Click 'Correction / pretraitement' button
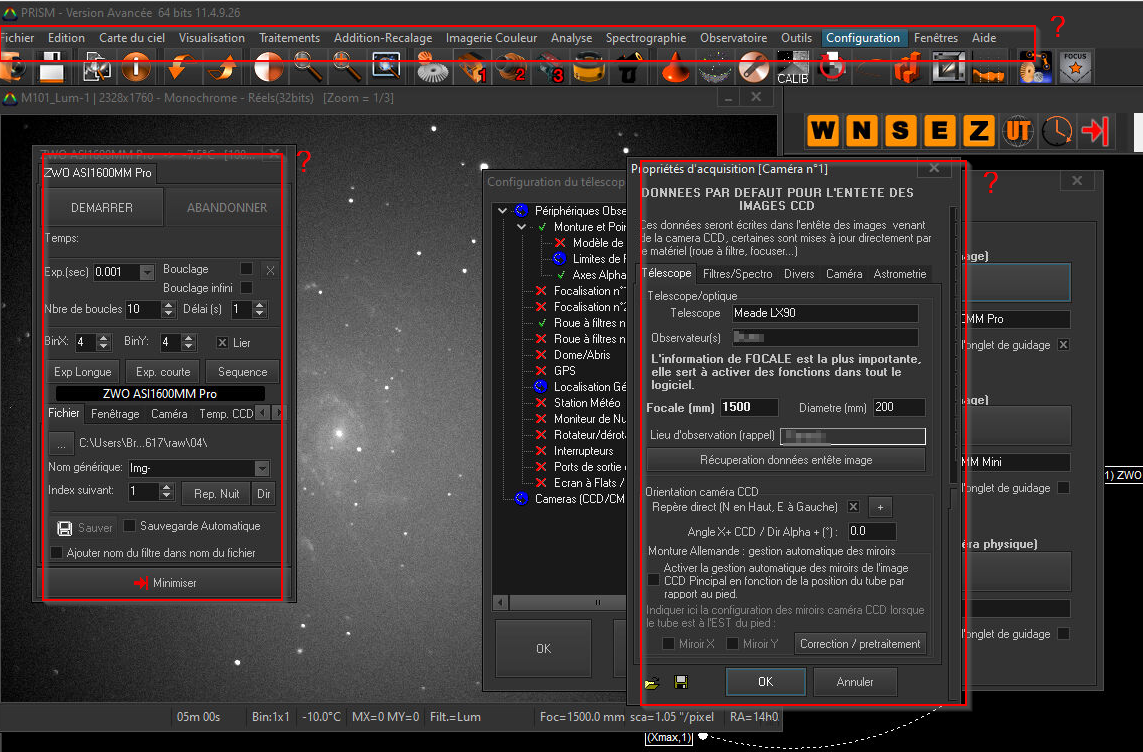The width and height of the screenshot is (1143, 752). (x=860, y=644)
